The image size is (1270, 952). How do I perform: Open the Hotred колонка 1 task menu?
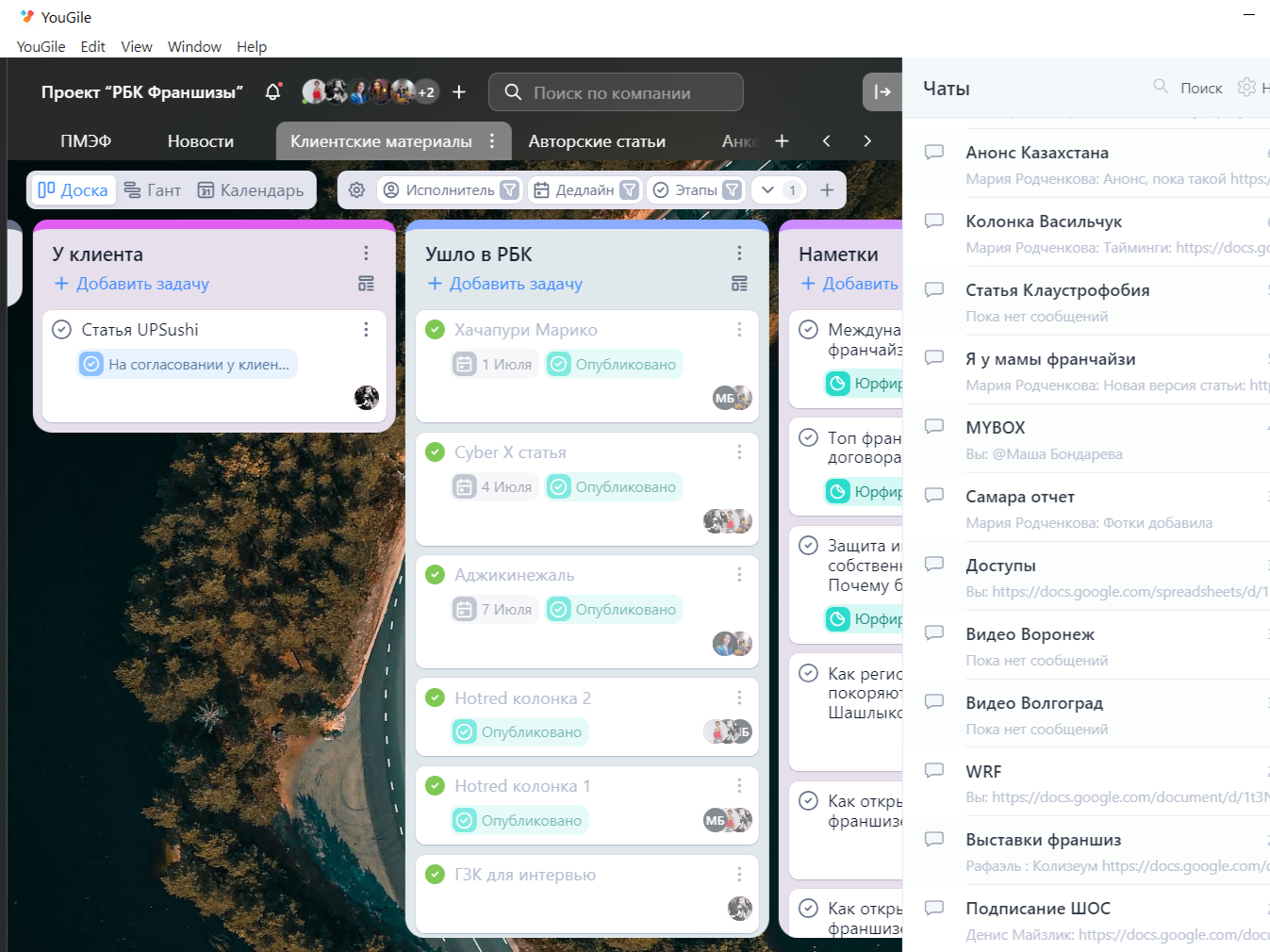click(x=739, y=786)
